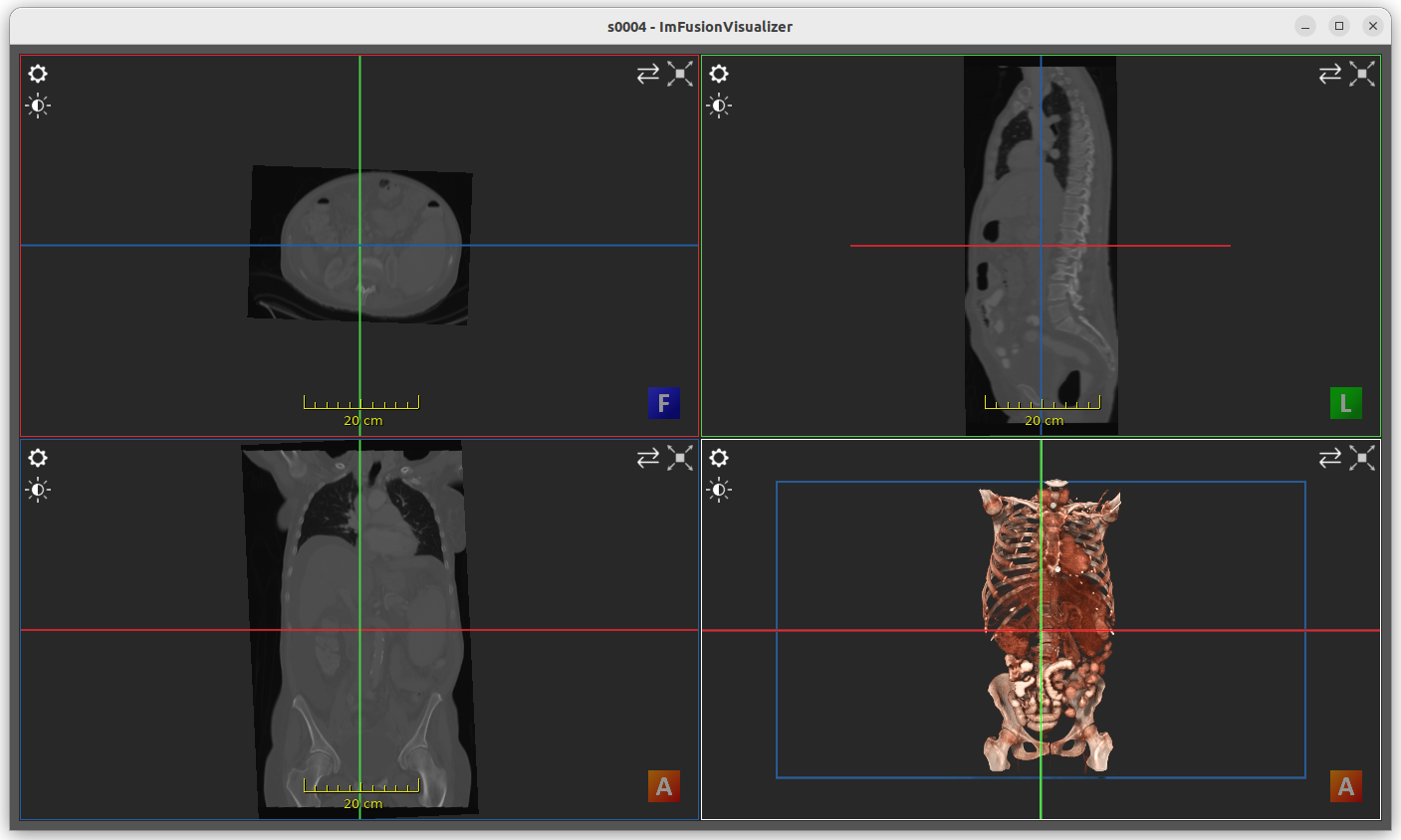Maximize the axial view panel

680,74
